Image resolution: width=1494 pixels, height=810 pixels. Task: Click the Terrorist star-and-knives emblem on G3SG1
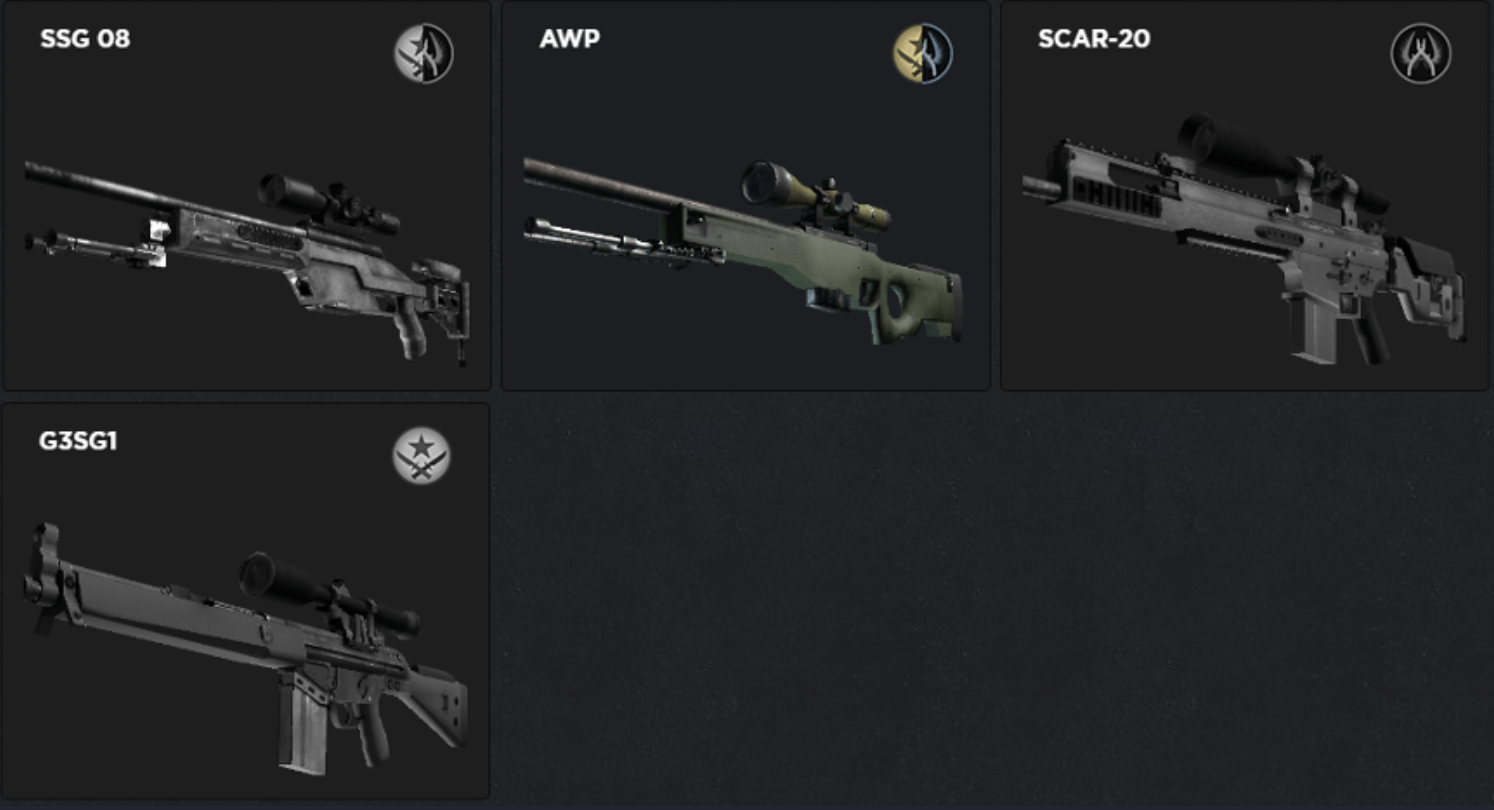click(x=421, y=455)
